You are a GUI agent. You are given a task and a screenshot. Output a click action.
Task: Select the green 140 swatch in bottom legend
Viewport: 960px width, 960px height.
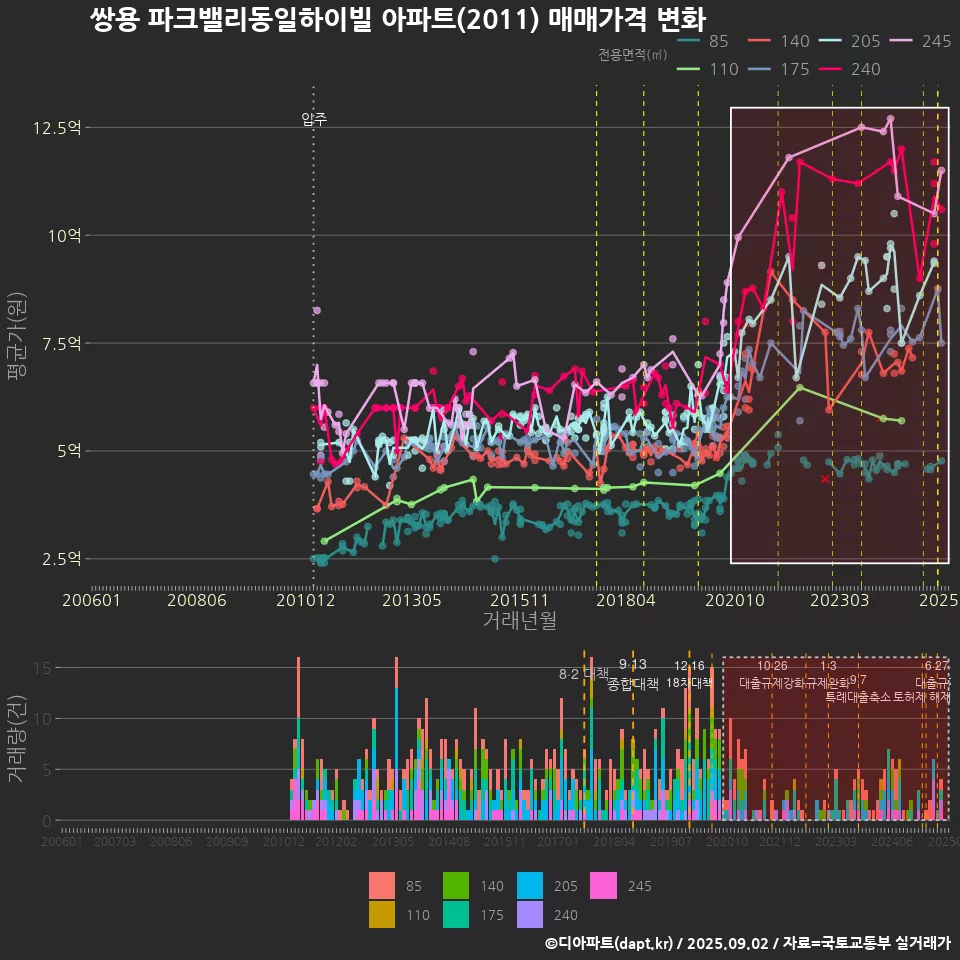click(x=456, y=885)
